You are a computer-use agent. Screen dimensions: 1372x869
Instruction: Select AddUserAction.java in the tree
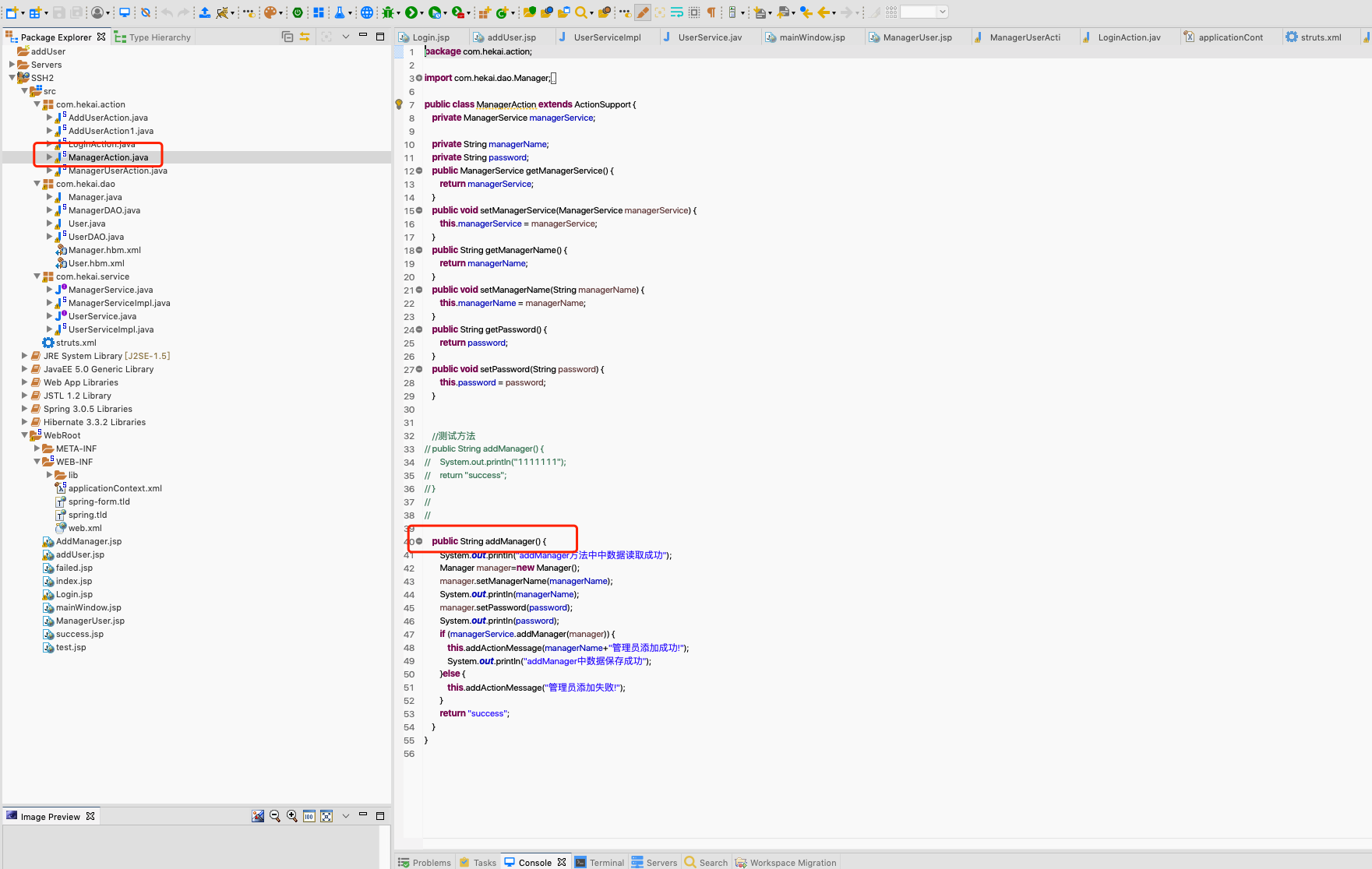(x=108, y=118)
